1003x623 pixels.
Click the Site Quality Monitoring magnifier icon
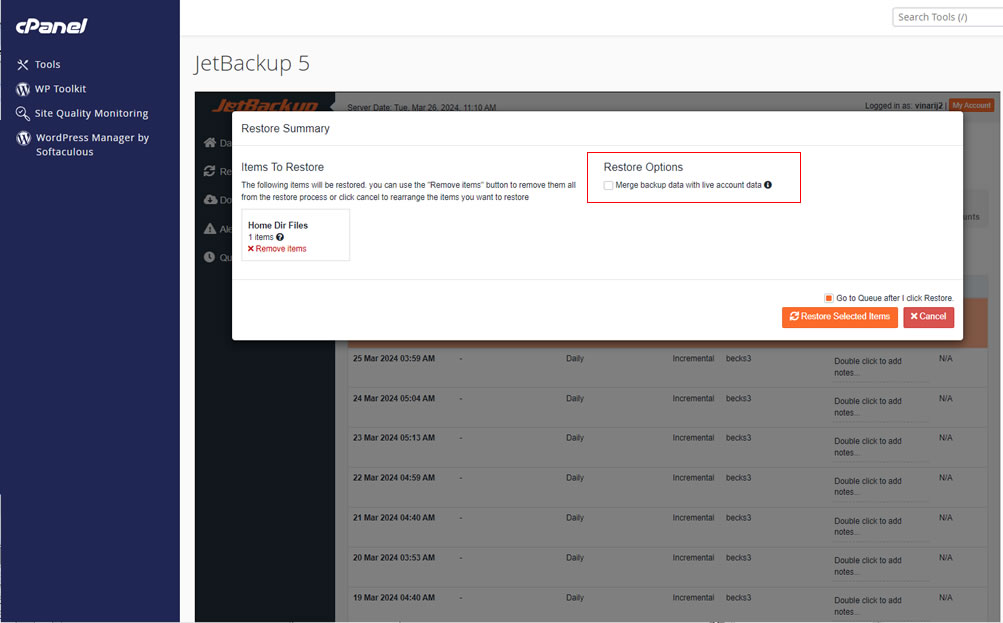[x=22, y=113]
